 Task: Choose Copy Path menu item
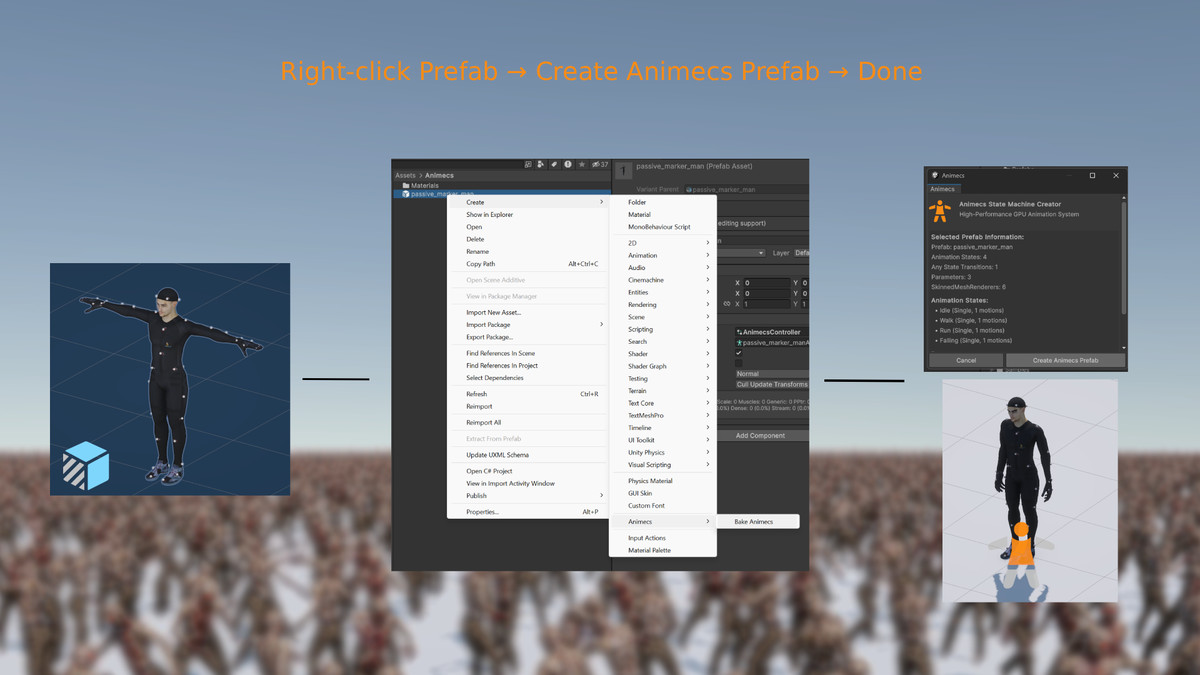pyautogui.click(x=529, y=264)
